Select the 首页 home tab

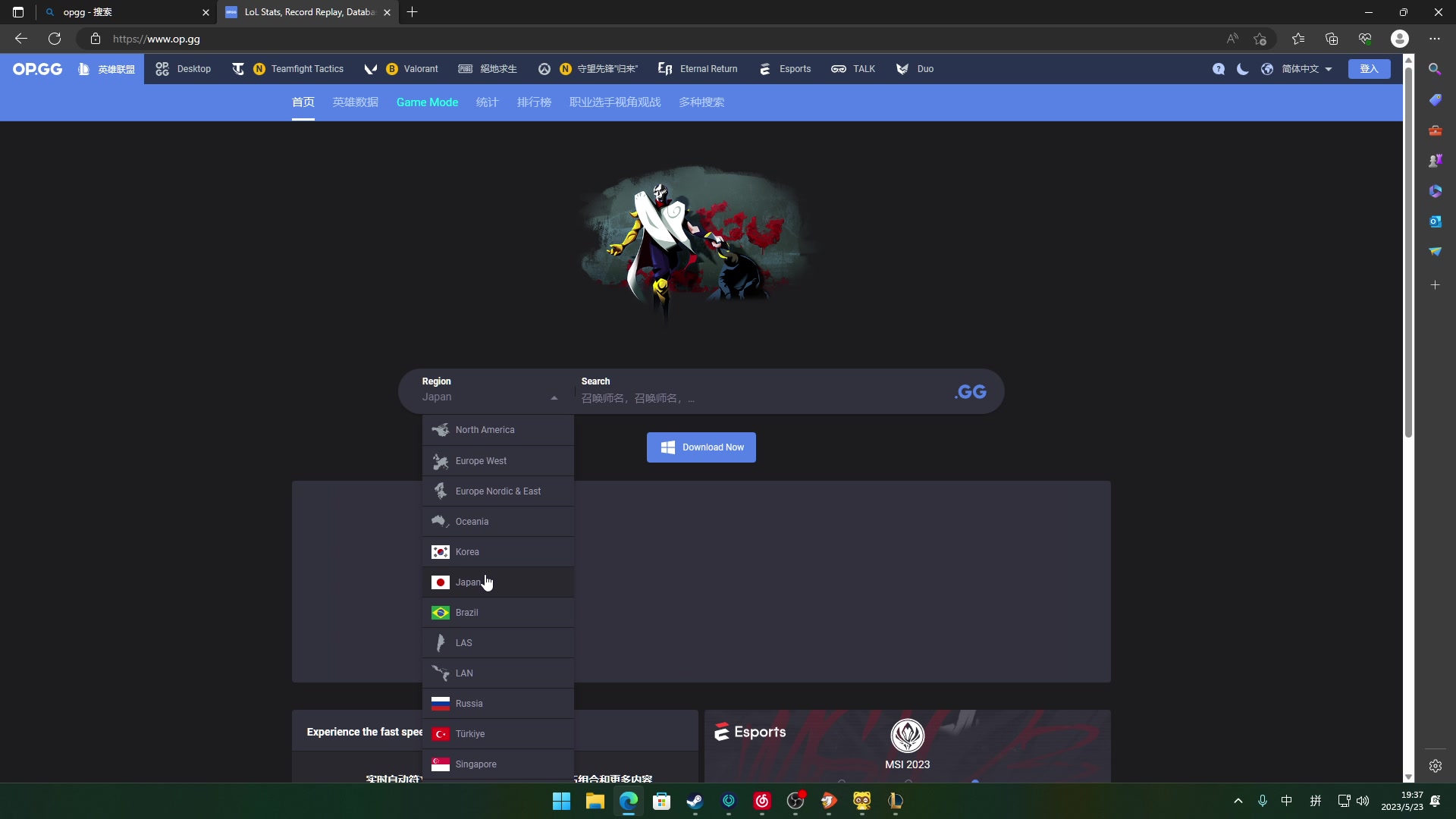(303, 102)
